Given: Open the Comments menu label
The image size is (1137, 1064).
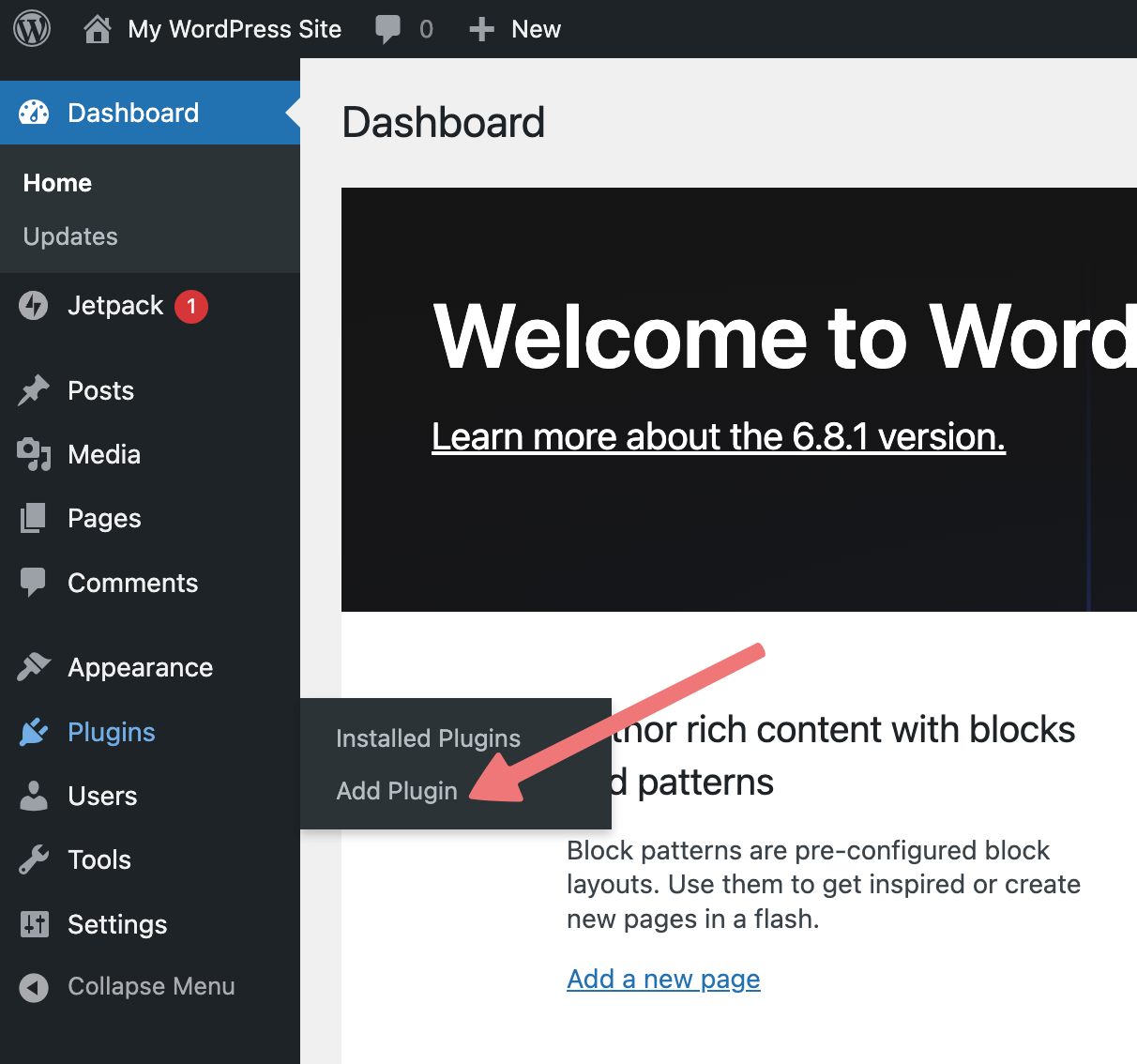Looking at the screenshot, I should click(x=132, y=583).
